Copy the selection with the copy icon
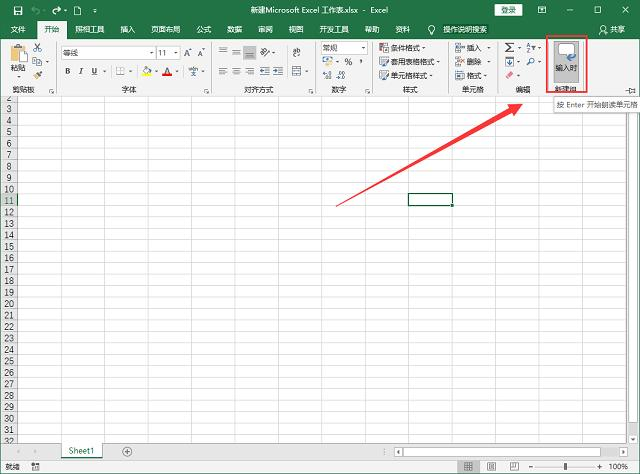The height and width of the screenshot is (474, 640). tap(38, 61)
